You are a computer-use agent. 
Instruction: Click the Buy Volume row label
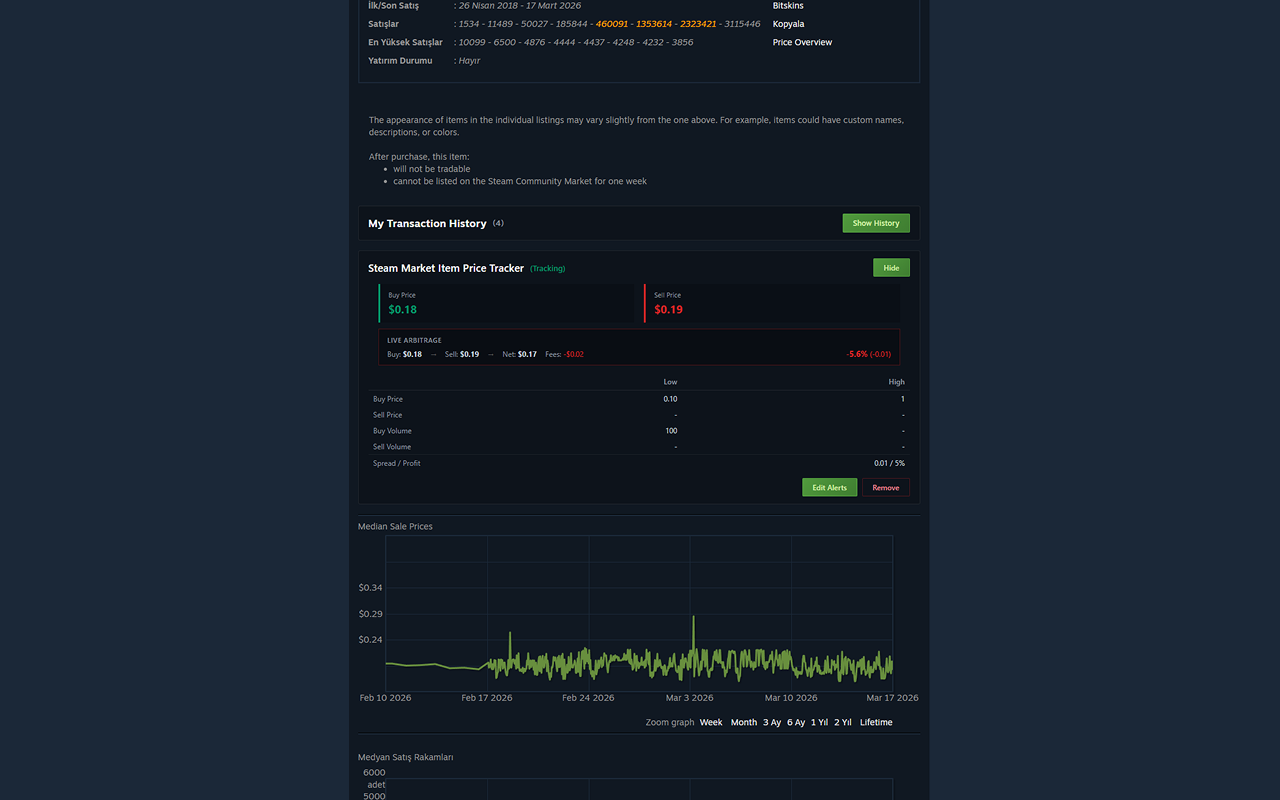pyautogui.click(x=392, y=431)
